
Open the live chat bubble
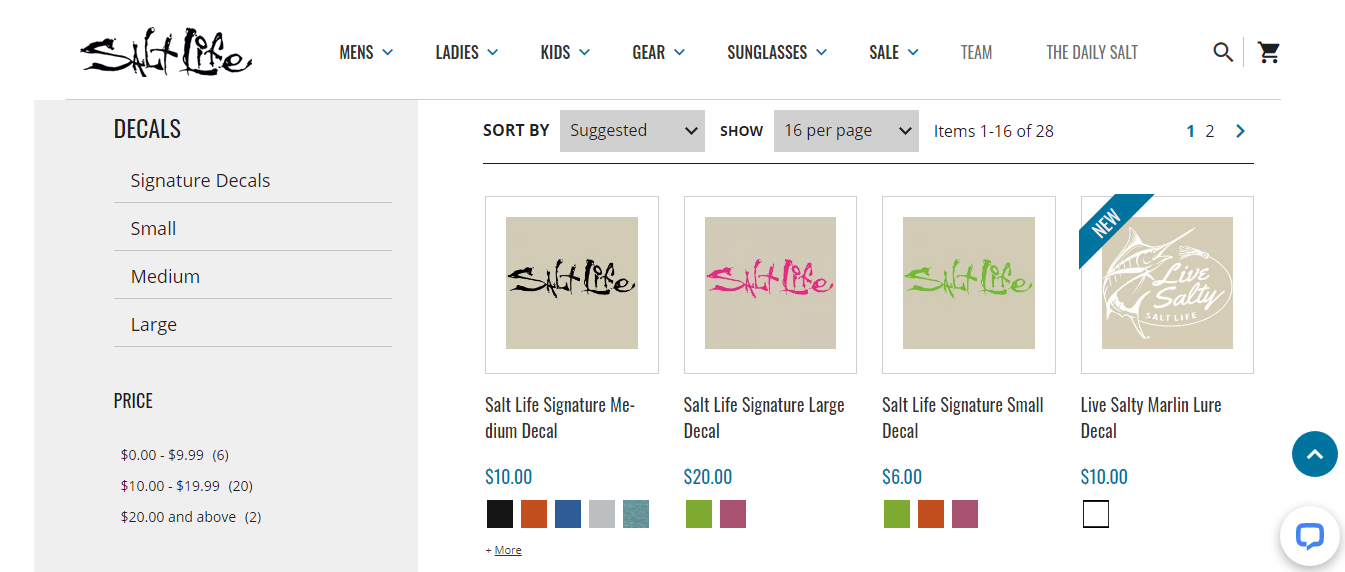pyautogui.click(x=1309, y=537)
